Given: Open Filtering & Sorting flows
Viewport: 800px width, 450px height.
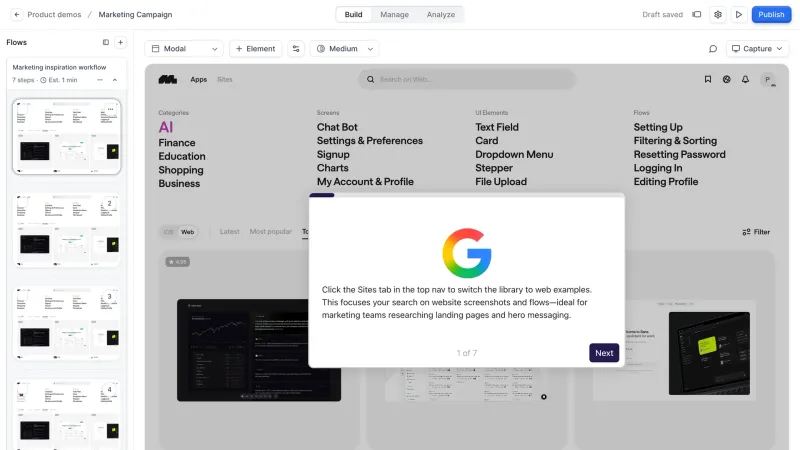Looking at the screenshot, I should (675, 141).
